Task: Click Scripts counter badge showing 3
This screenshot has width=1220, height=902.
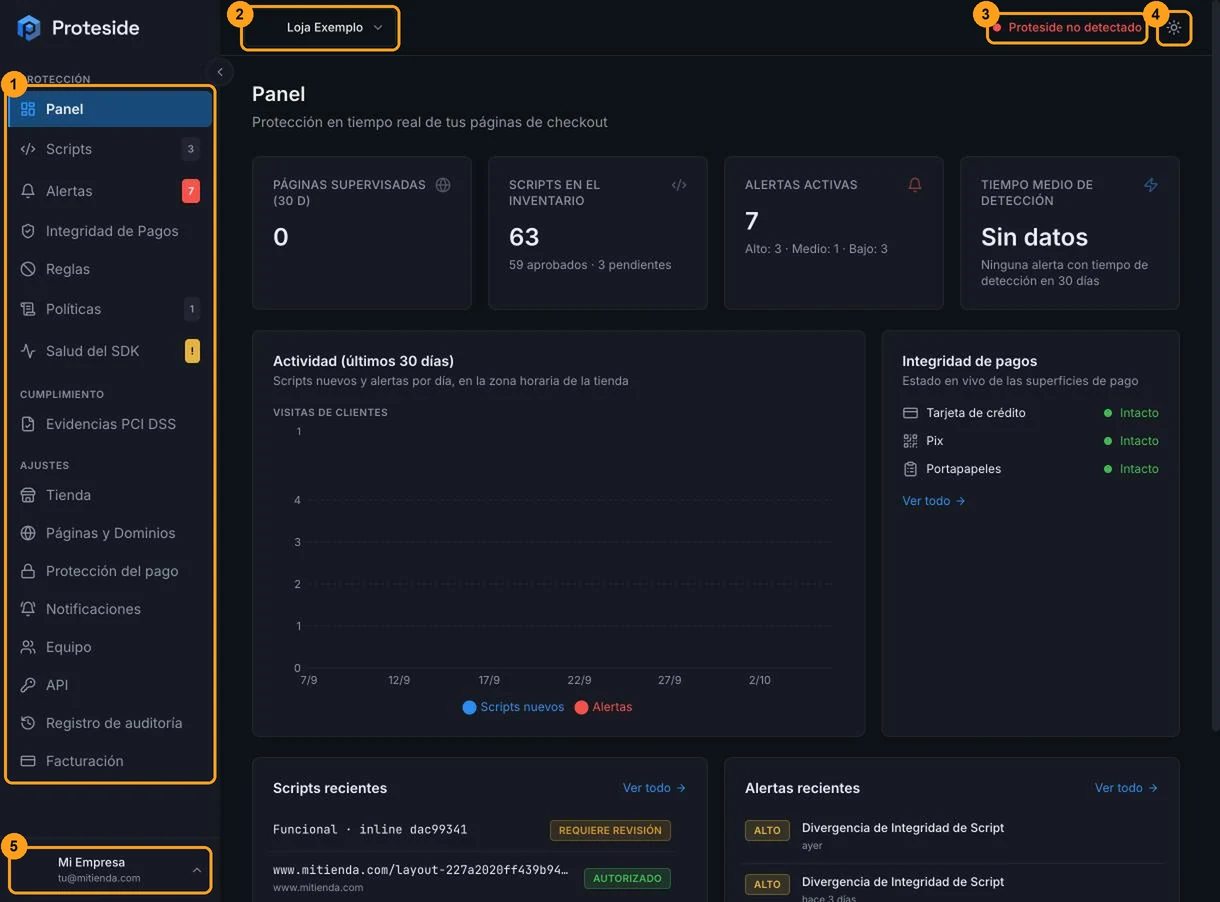Action: point(191,149)
